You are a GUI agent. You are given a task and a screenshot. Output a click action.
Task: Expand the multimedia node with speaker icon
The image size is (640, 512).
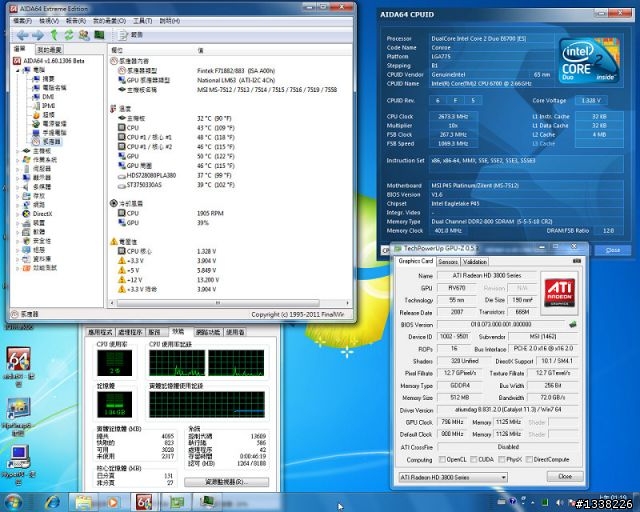click(x=18, y=187)
